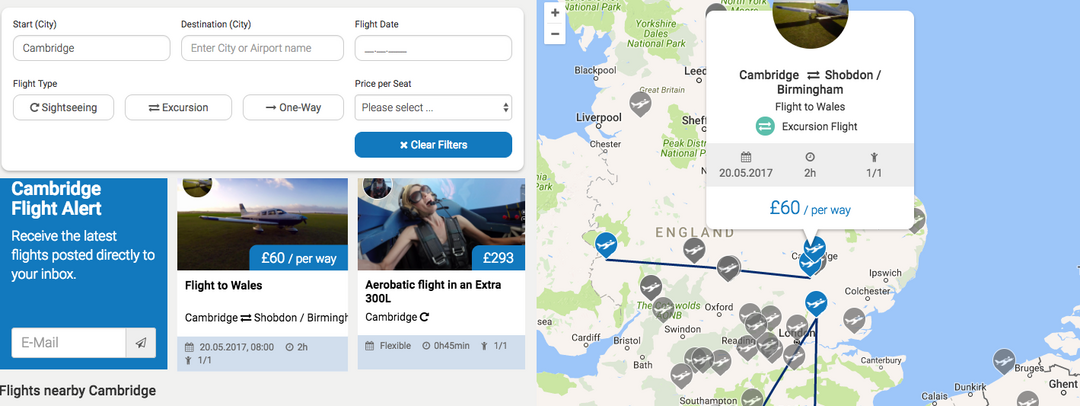Screen dimensions: 1080x406
Task: Open the Flight Date picker field
Action: (433, 48)
